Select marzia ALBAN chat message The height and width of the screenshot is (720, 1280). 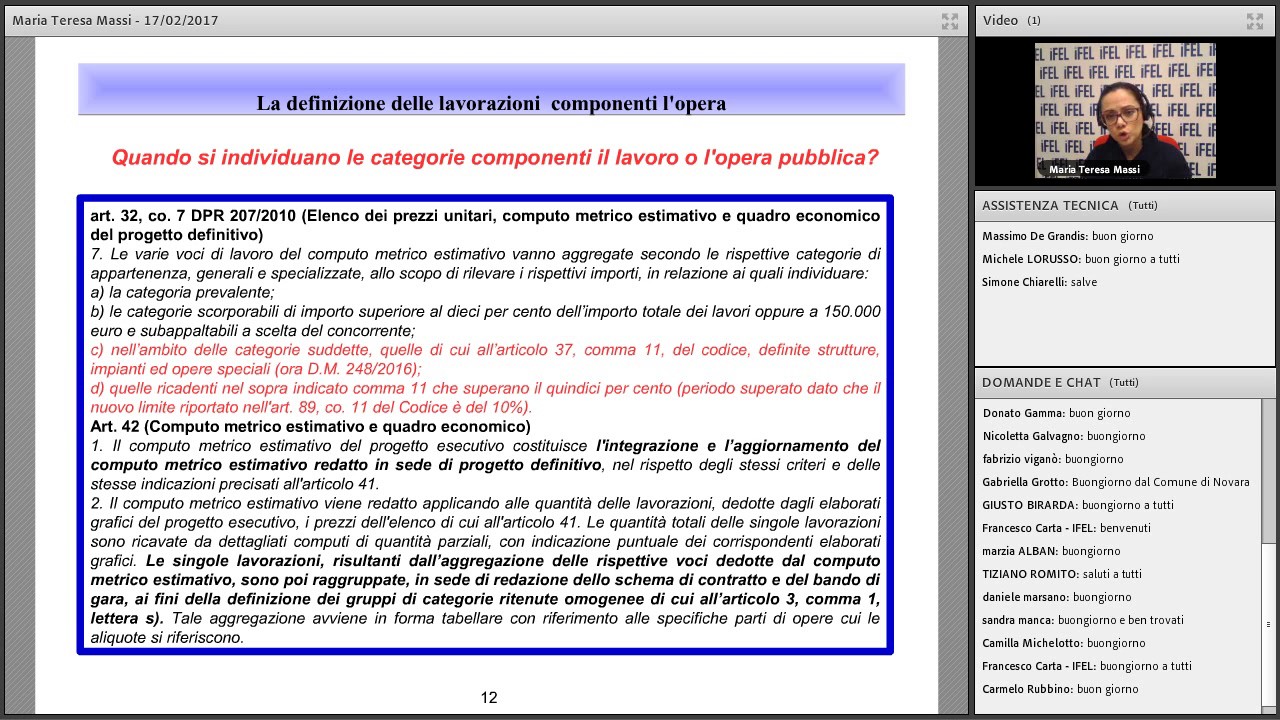click(1052, 551)
